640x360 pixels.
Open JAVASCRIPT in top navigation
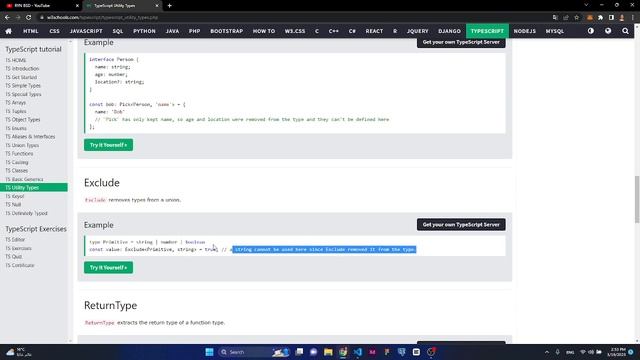[x=86, y=31]
